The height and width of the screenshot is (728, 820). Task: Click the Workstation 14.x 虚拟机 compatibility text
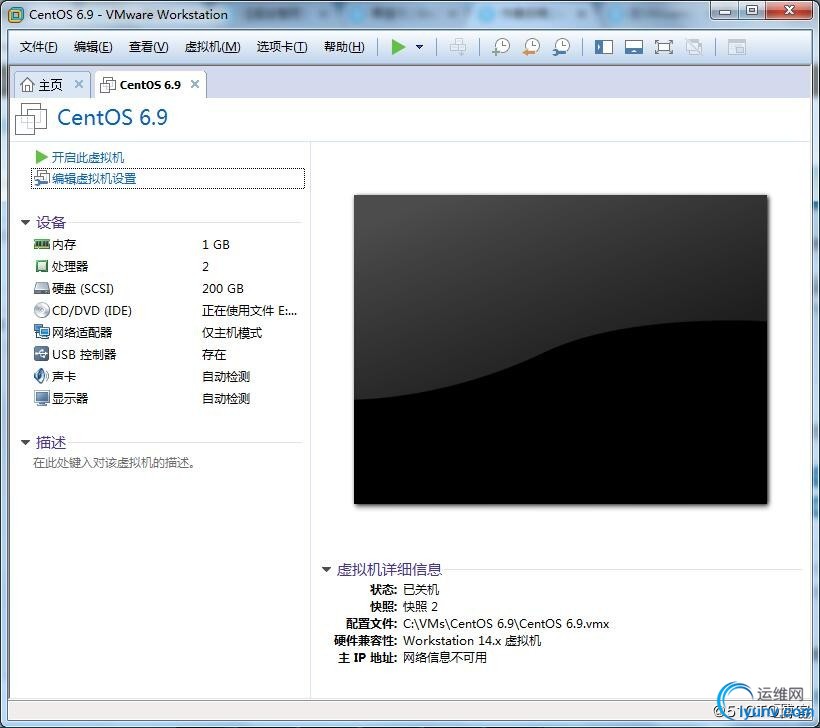click(472, 641)
